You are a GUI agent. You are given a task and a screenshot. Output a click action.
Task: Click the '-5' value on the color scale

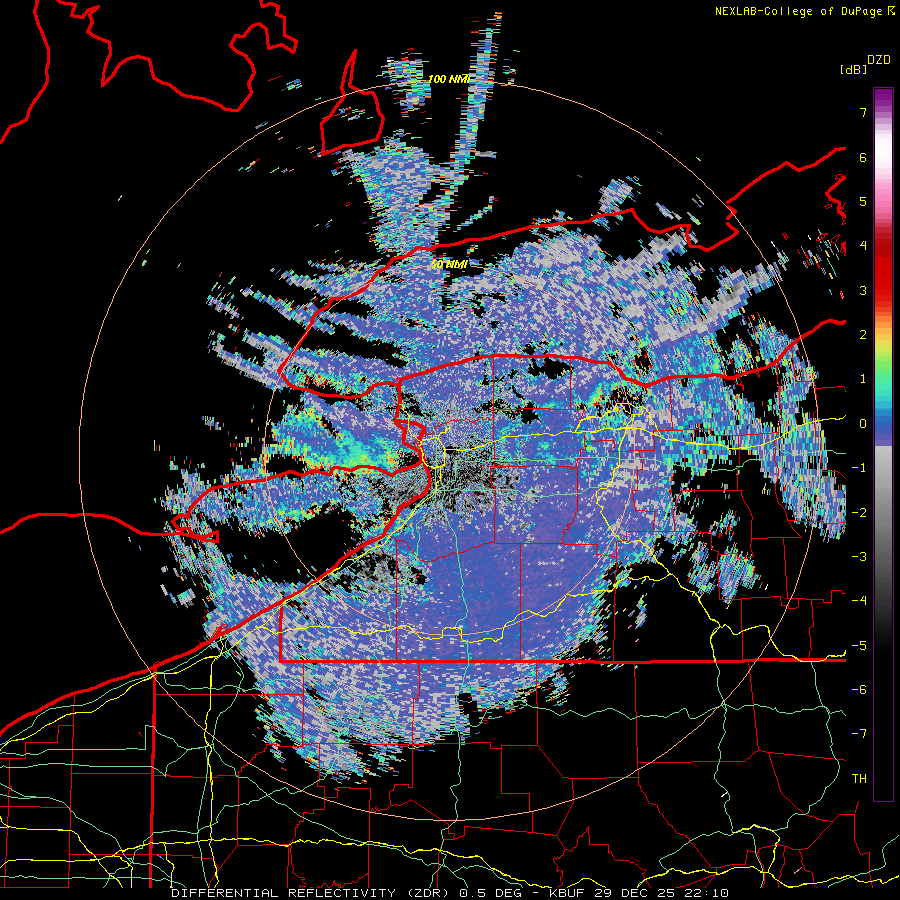(x=859, y=646)
